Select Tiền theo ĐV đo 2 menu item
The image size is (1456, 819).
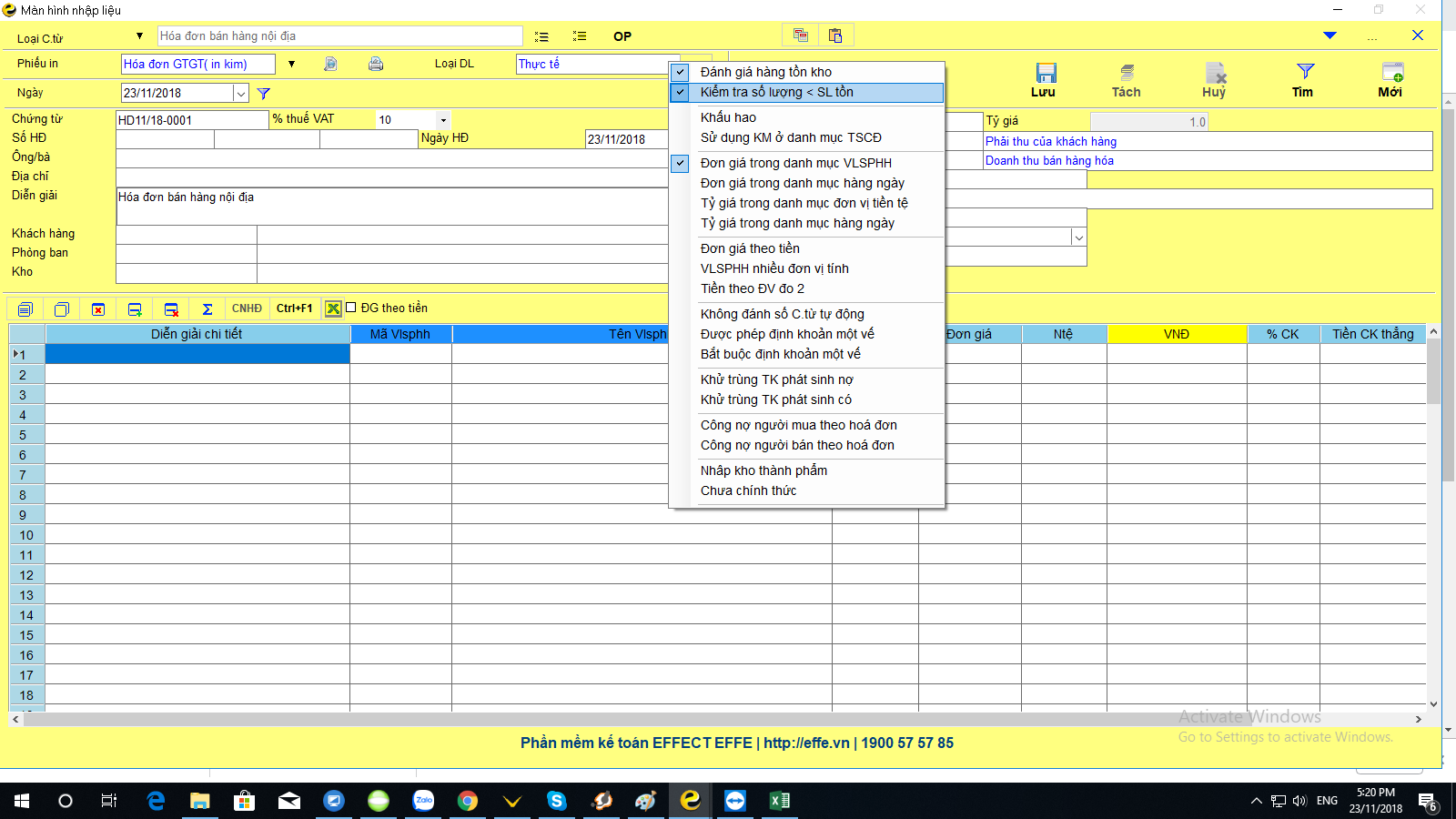coord(806,288)
